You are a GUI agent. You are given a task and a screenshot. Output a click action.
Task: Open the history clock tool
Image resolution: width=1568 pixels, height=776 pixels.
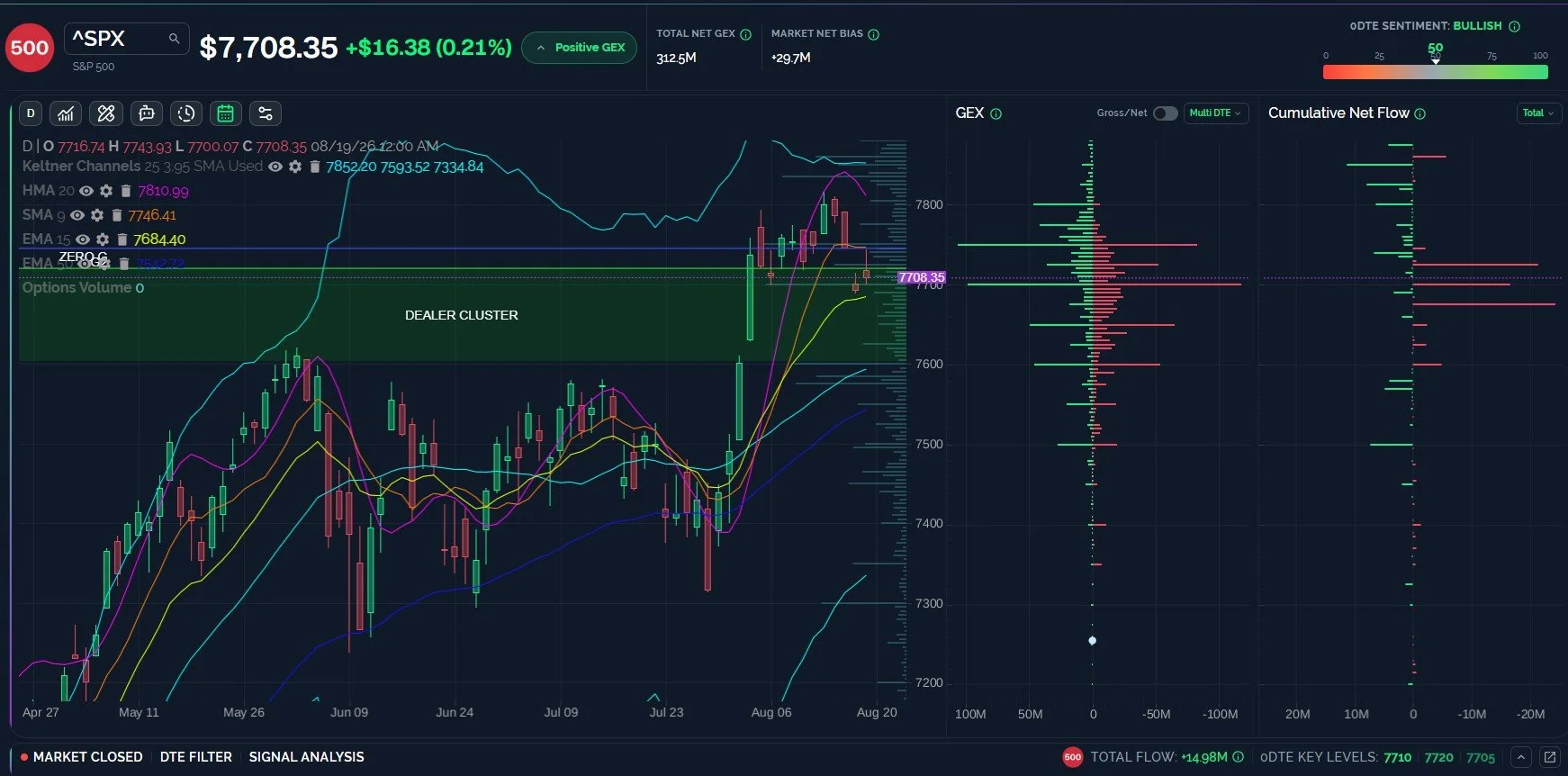tap(186, 113)
